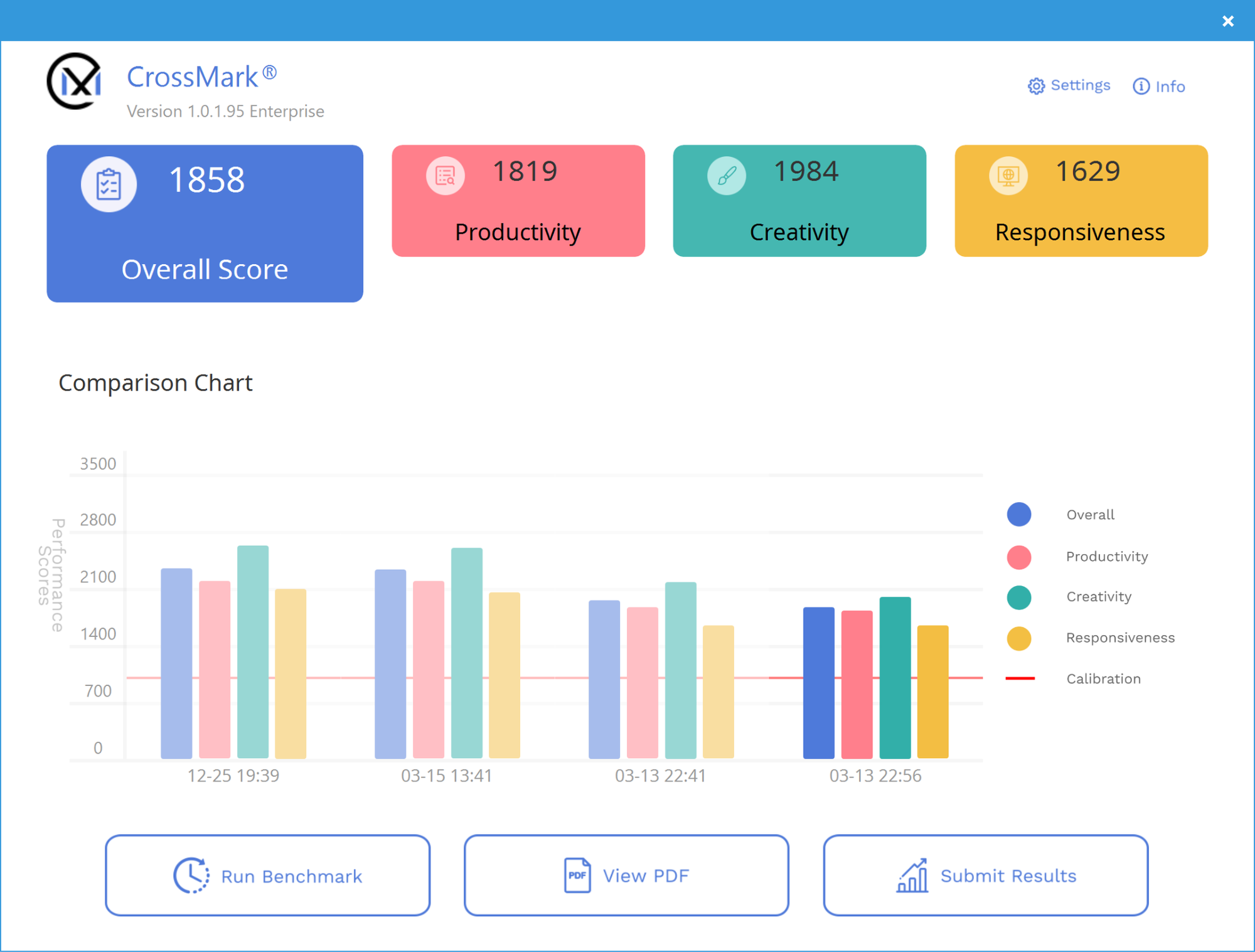Click the Creativity paintbrush icon
The height and width of the screenshot is (952, 1255).
click(727, 176)
